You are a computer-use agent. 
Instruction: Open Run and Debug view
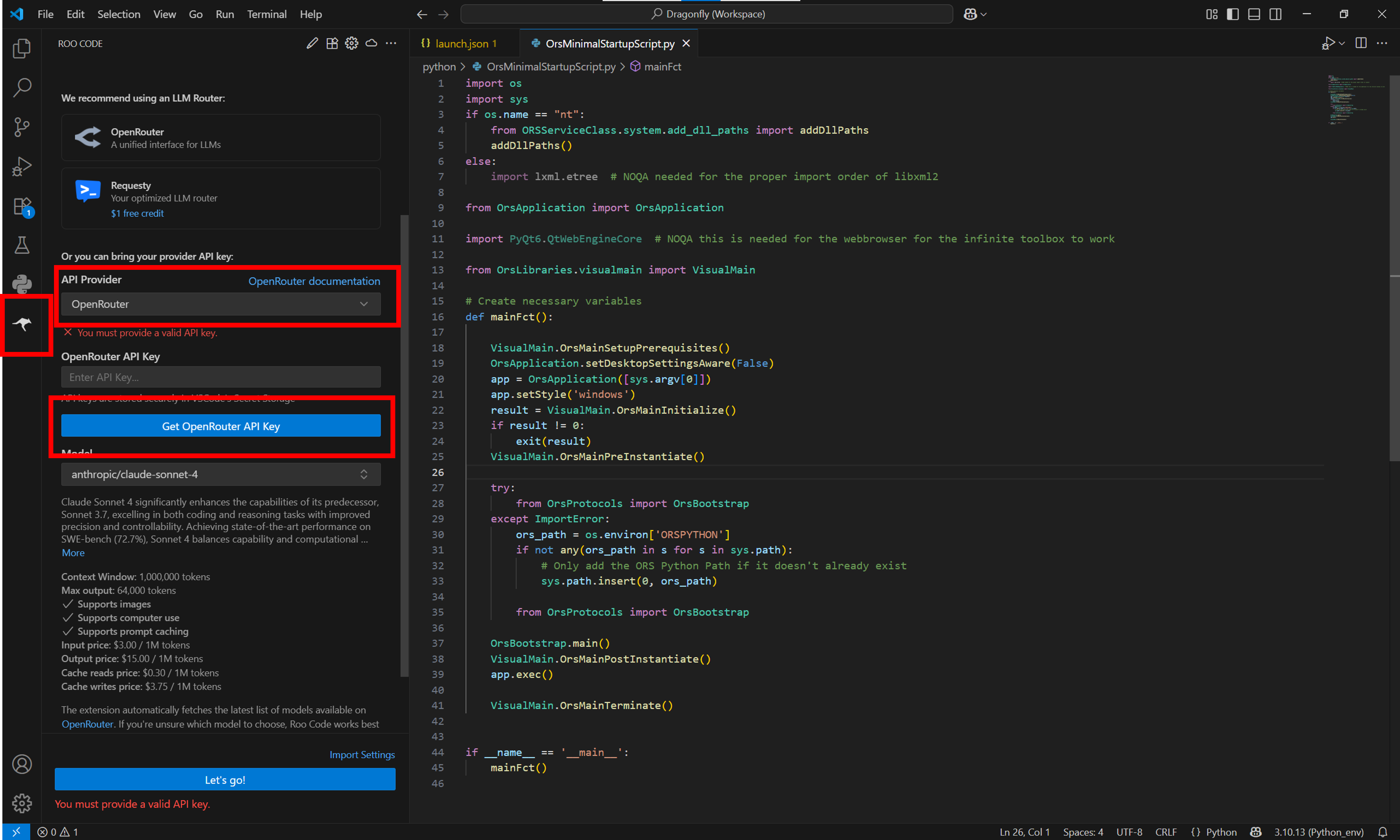[22, 166]
